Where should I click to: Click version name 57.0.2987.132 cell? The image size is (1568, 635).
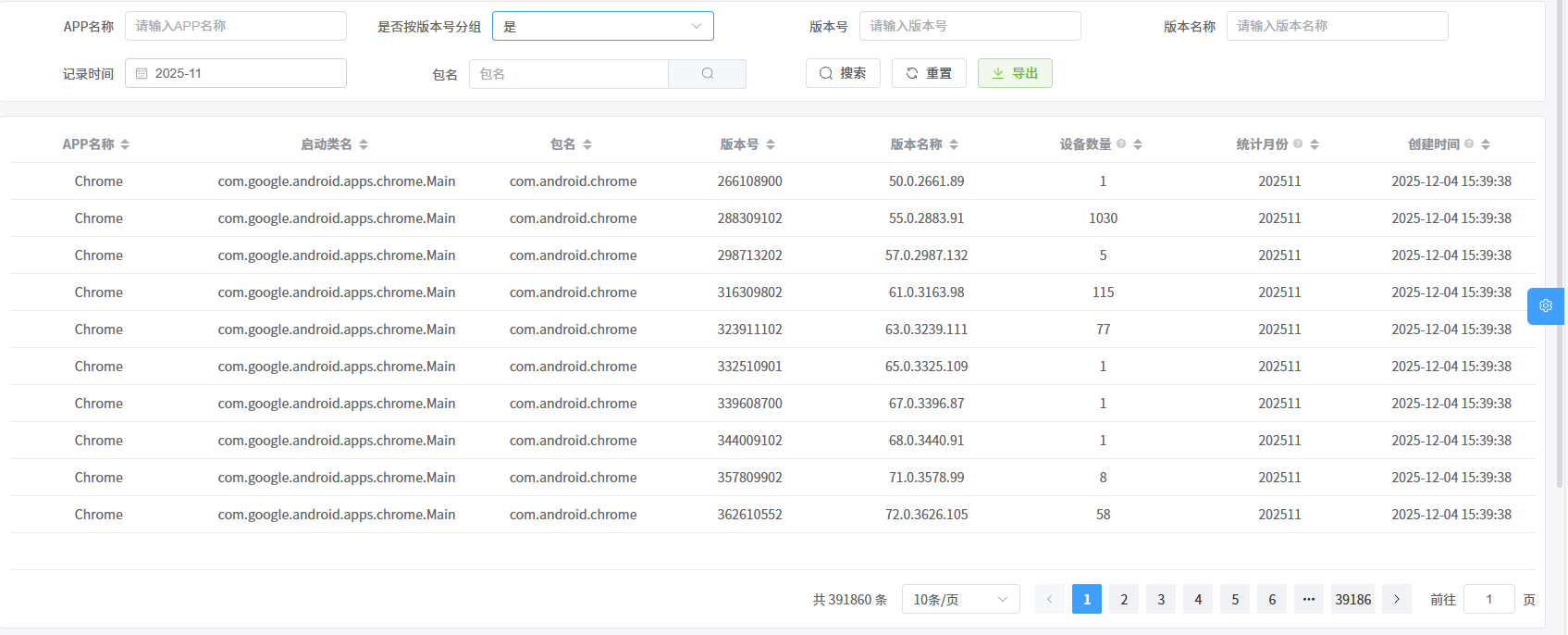(927, 255)
